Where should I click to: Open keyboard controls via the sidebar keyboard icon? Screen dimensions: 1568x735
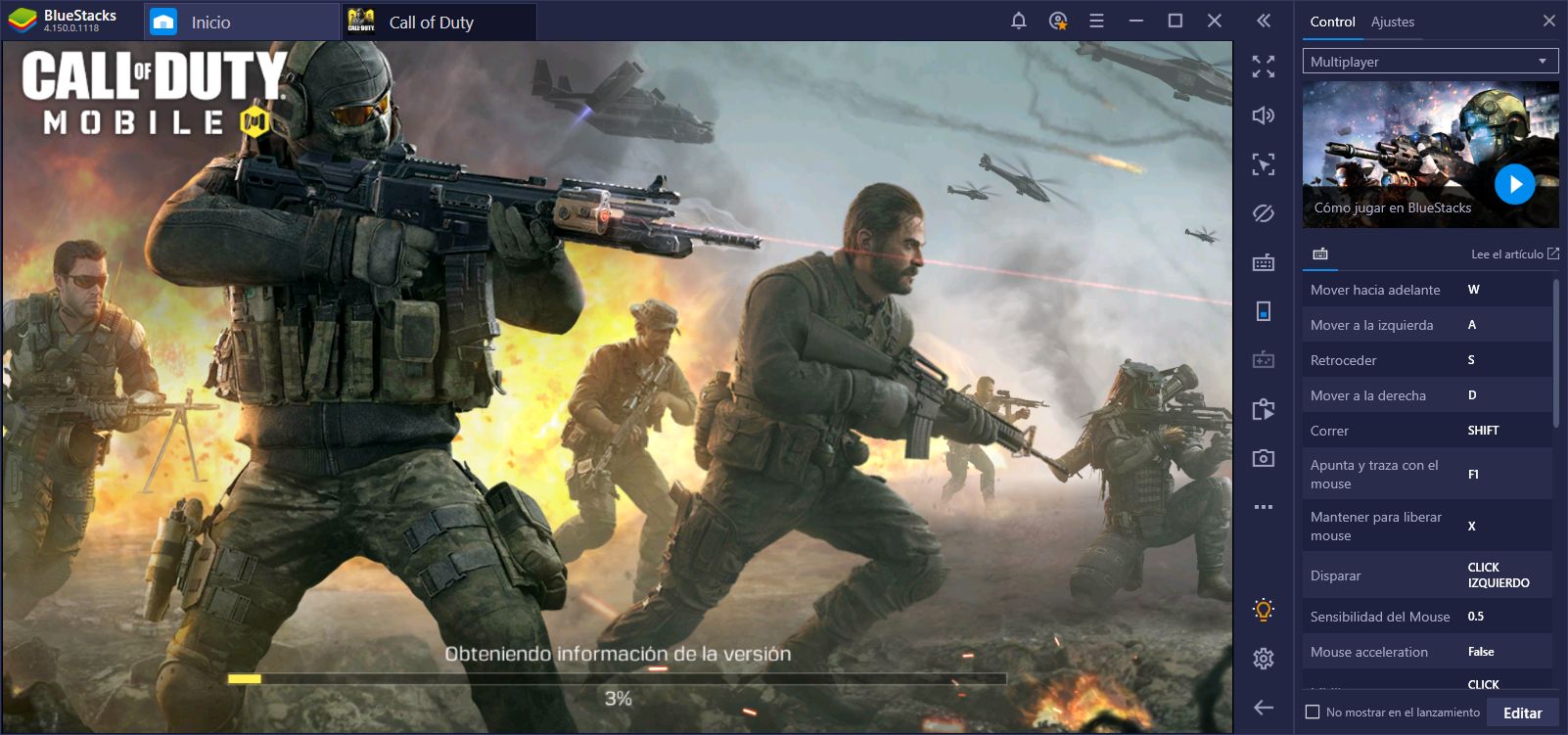[1264, 262]
